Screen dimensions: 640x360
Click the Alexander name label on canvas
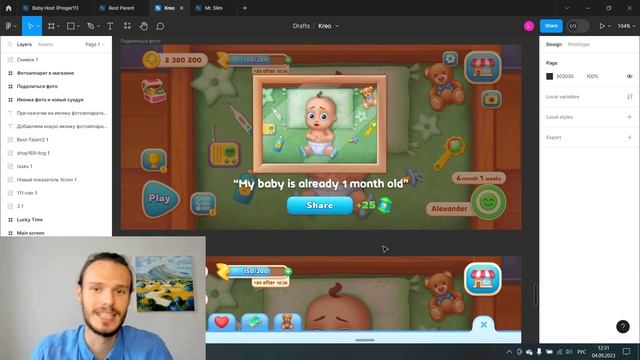pos(449,209)
